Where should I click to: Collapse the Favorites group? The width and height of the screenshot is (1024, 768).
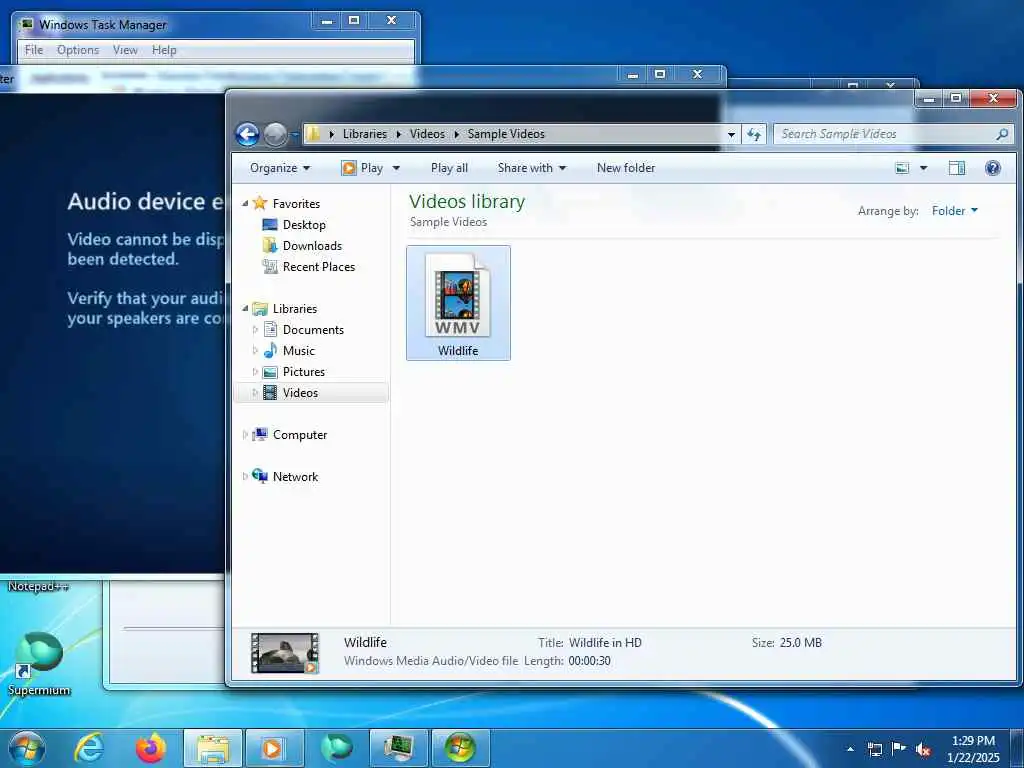(245, 204)
